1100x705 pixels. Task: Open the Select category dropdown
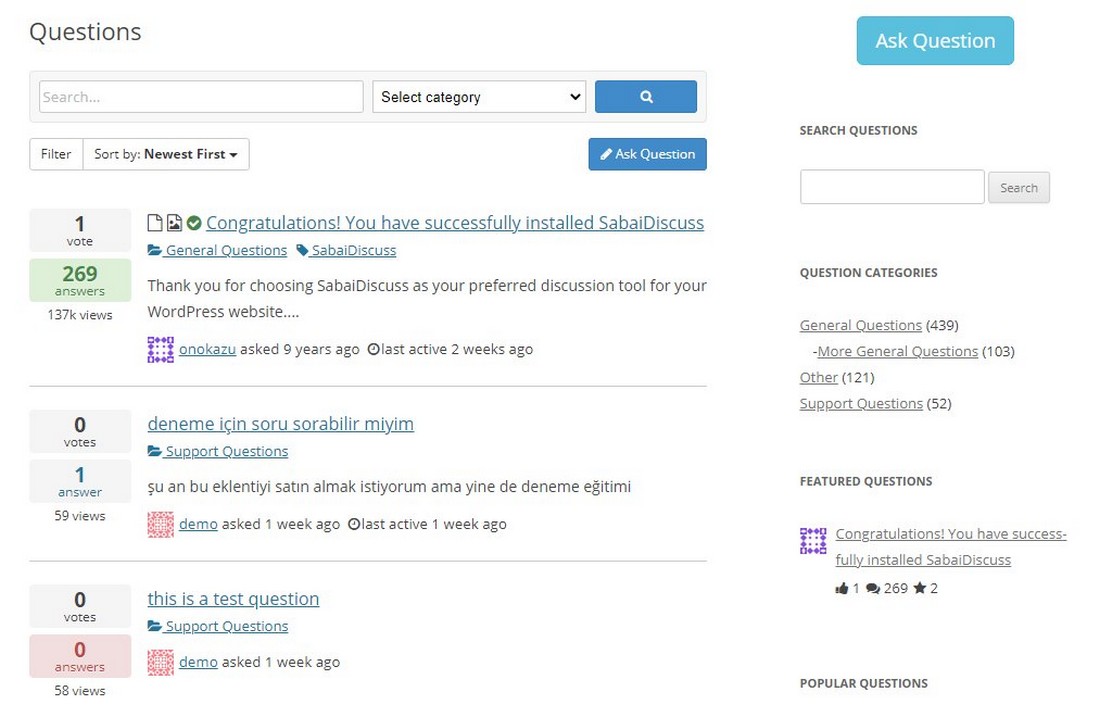coord(479,97)
